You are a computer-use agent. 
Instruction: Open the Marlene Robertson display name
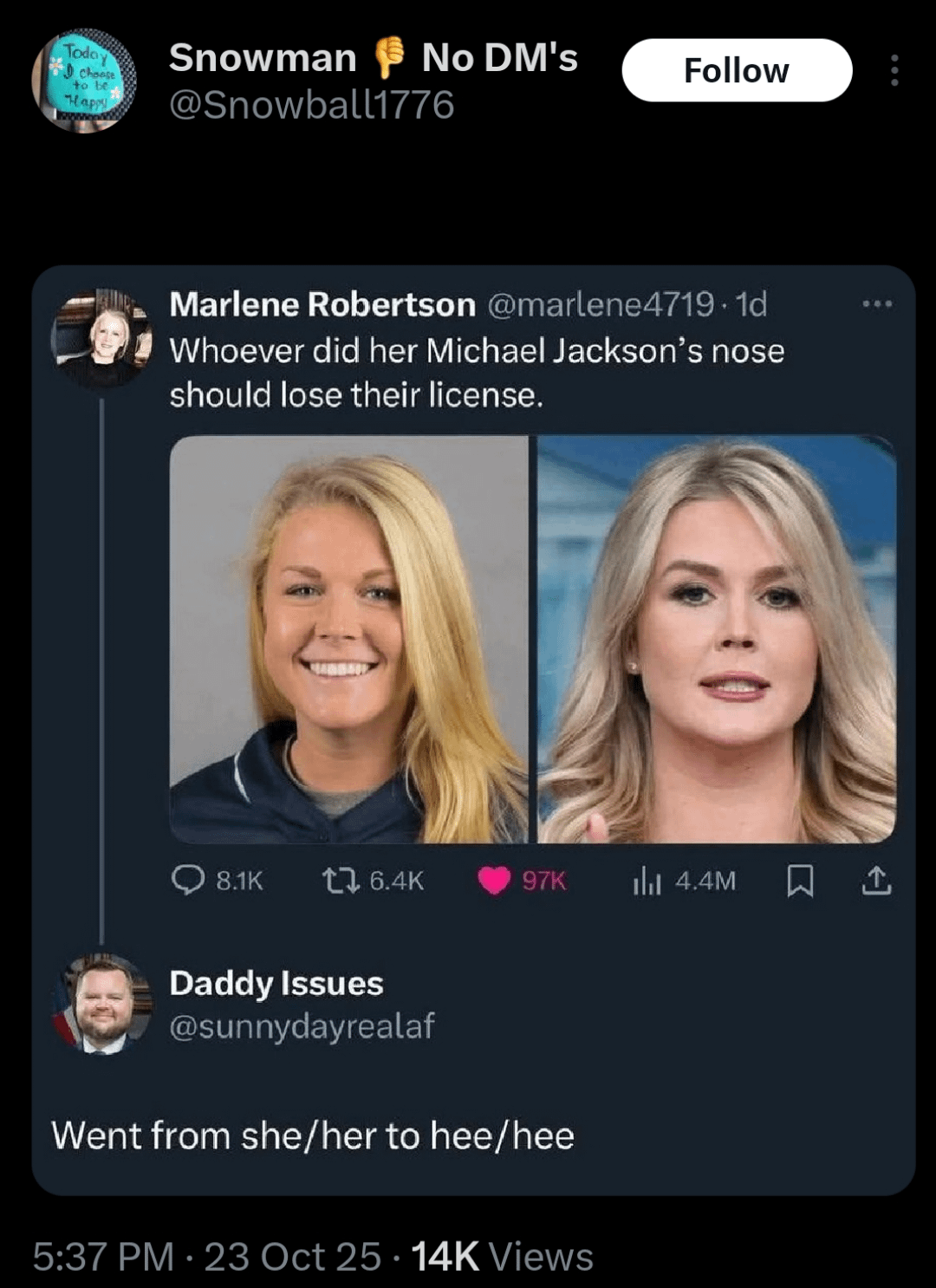(x=322, y=304)
